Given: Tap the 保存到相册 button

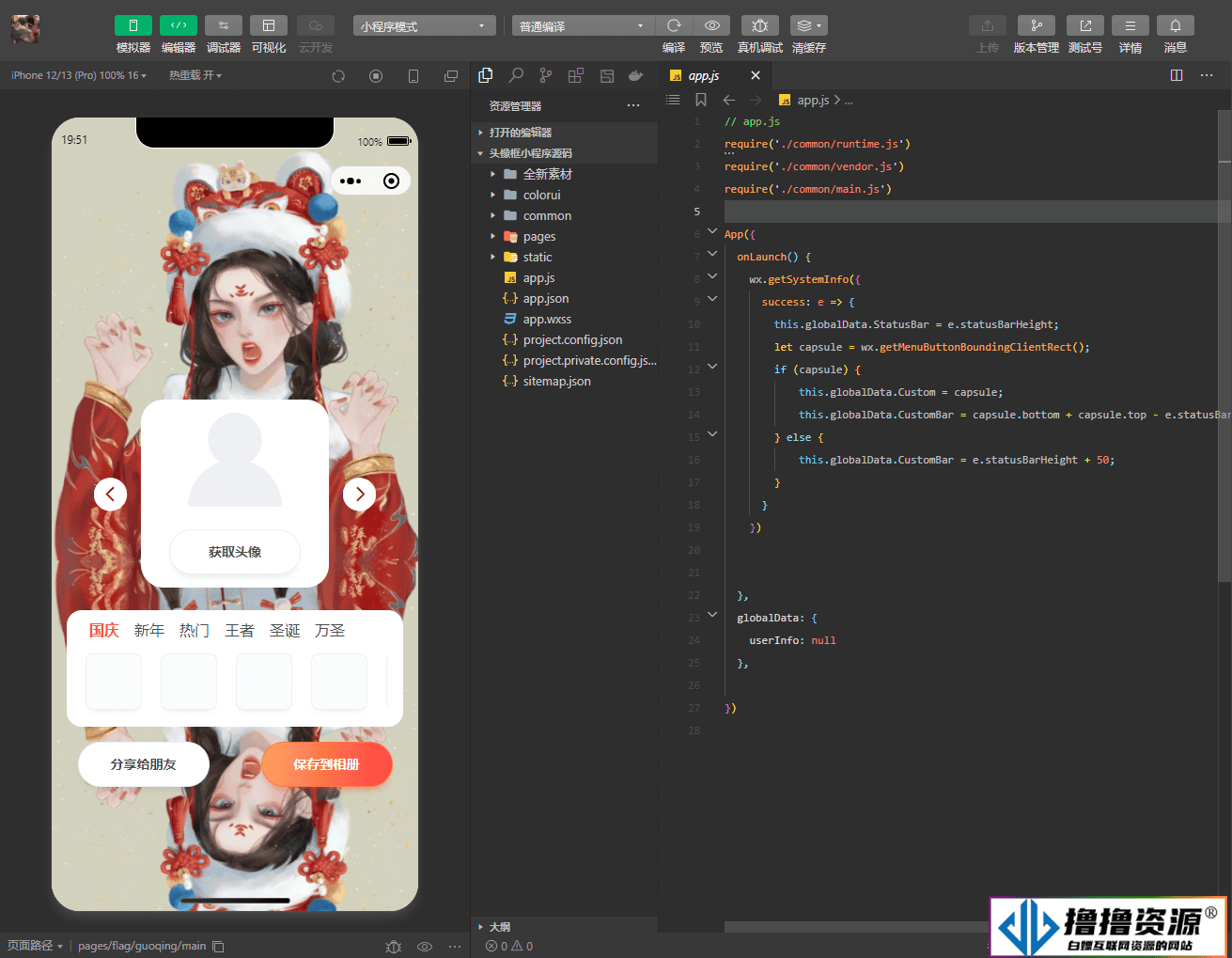Looking at the screenshot, I should coord(326,764).
